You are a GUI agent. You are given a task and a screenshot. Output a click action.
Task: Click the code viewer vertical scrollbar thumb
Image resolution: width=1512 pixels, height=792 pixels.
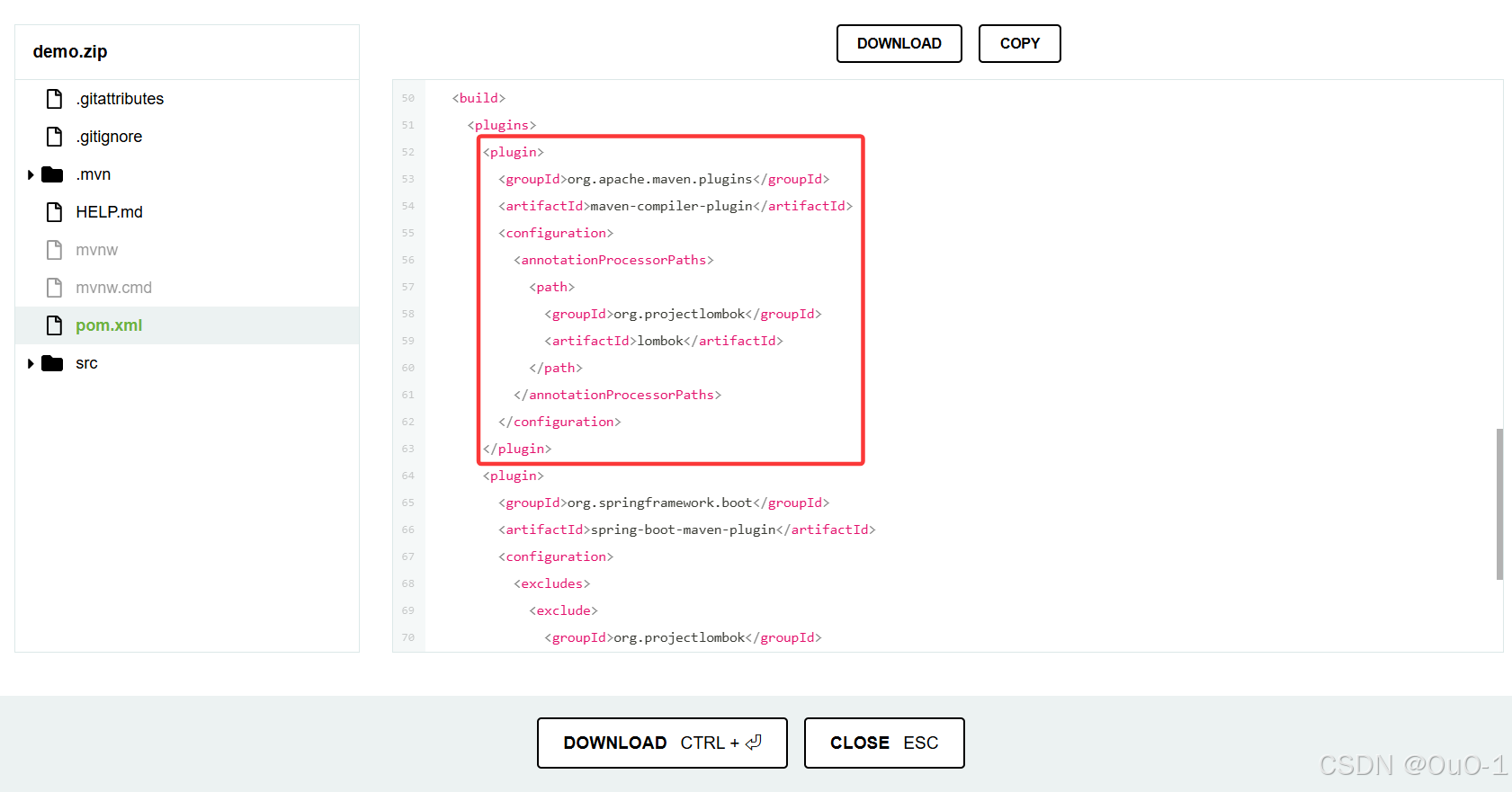click(x=1499, y=504)
